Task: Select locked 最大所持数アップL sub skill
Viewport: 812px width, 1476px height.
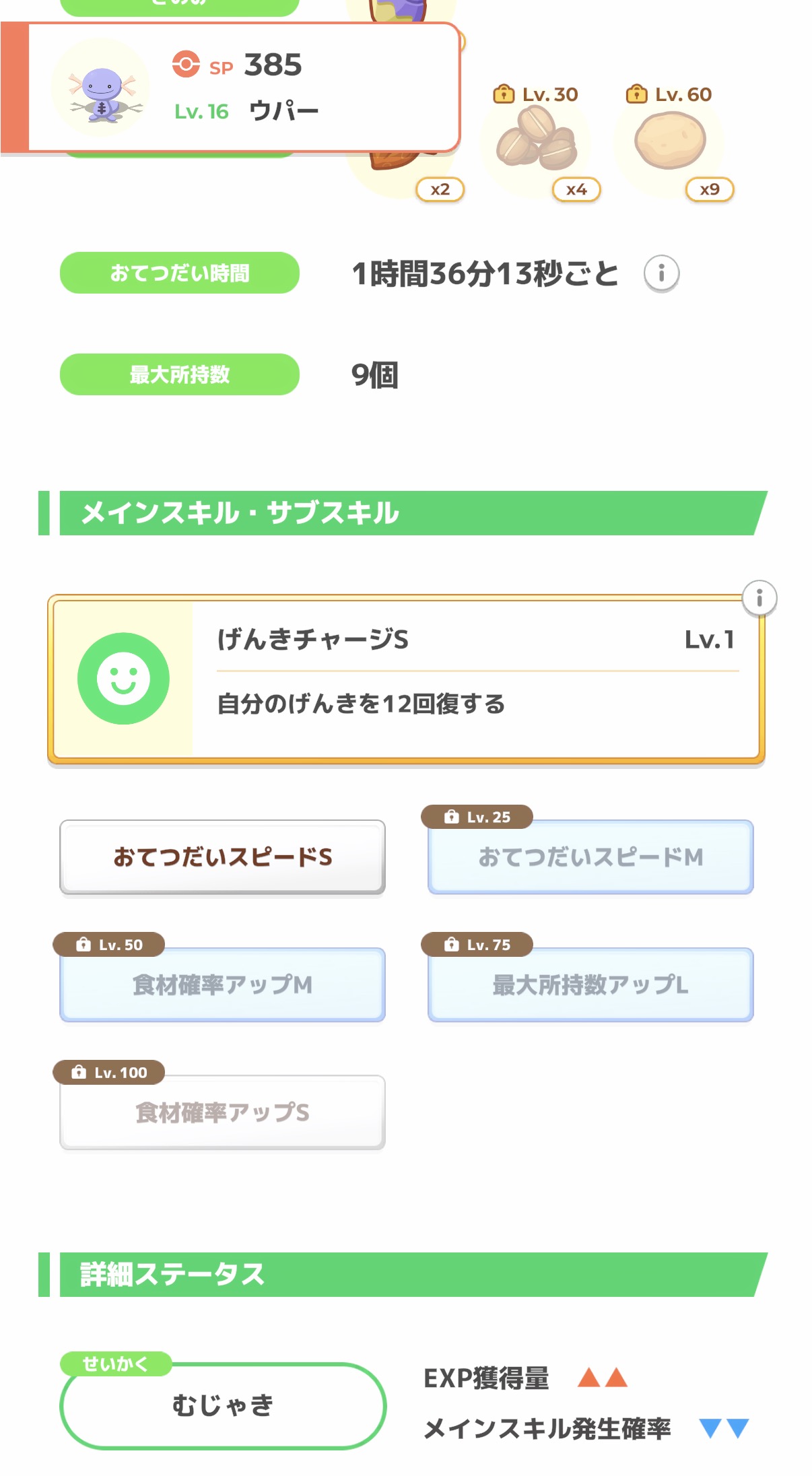Action: [590, 985]
